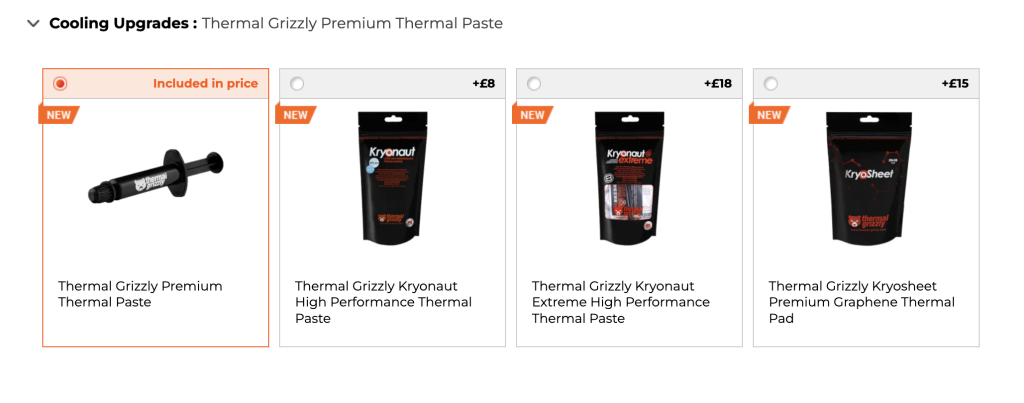
Task: Collapse the Cooling Upgrades section chevron
Action: pos(34,23)
